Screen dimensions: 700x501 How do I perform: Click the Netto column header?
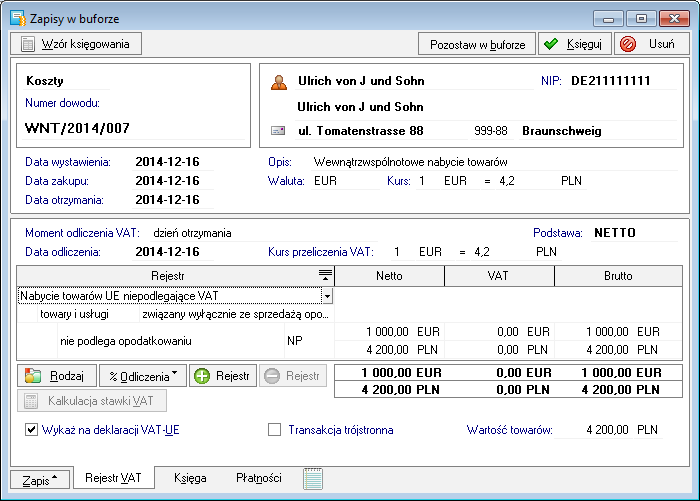click(x=389, y=276)
